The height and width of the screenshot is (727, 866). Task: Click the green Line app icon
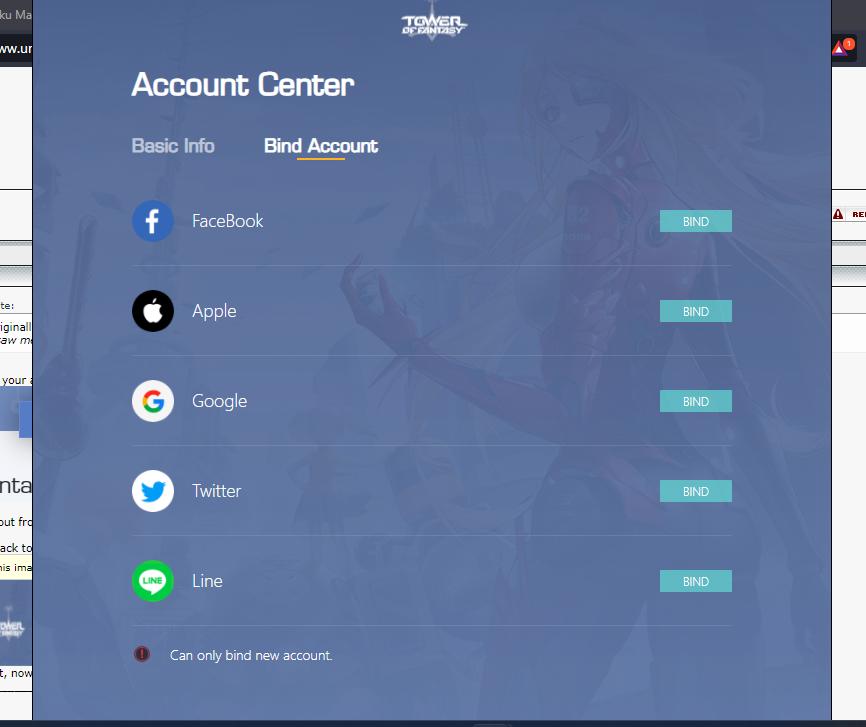point(153,581)
